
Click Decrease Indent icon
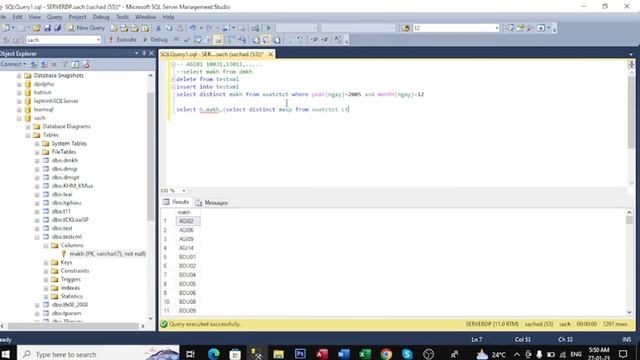(314, 40)
